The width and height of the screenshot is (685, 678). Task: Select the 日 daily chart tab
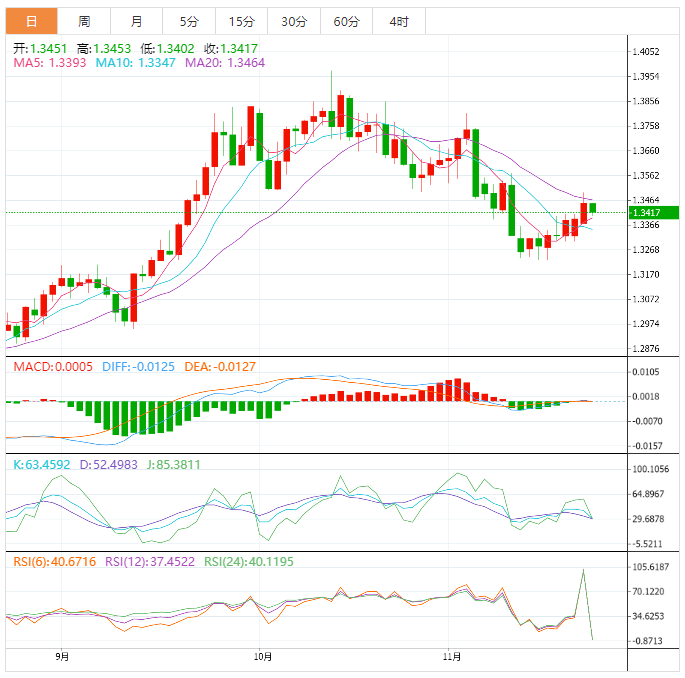[x=32, y=21]
